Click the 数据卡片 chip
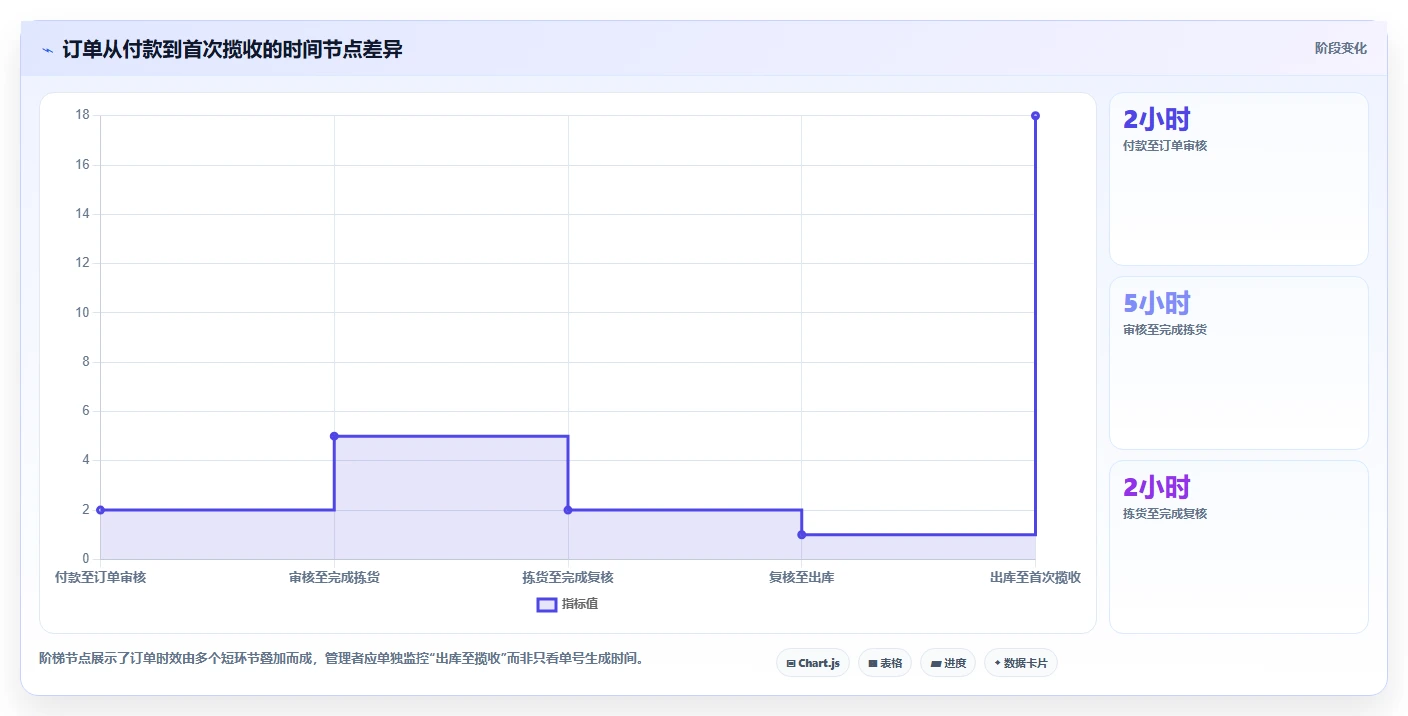Viewport: 1408px width, 716px height. tap(1021, 663)
